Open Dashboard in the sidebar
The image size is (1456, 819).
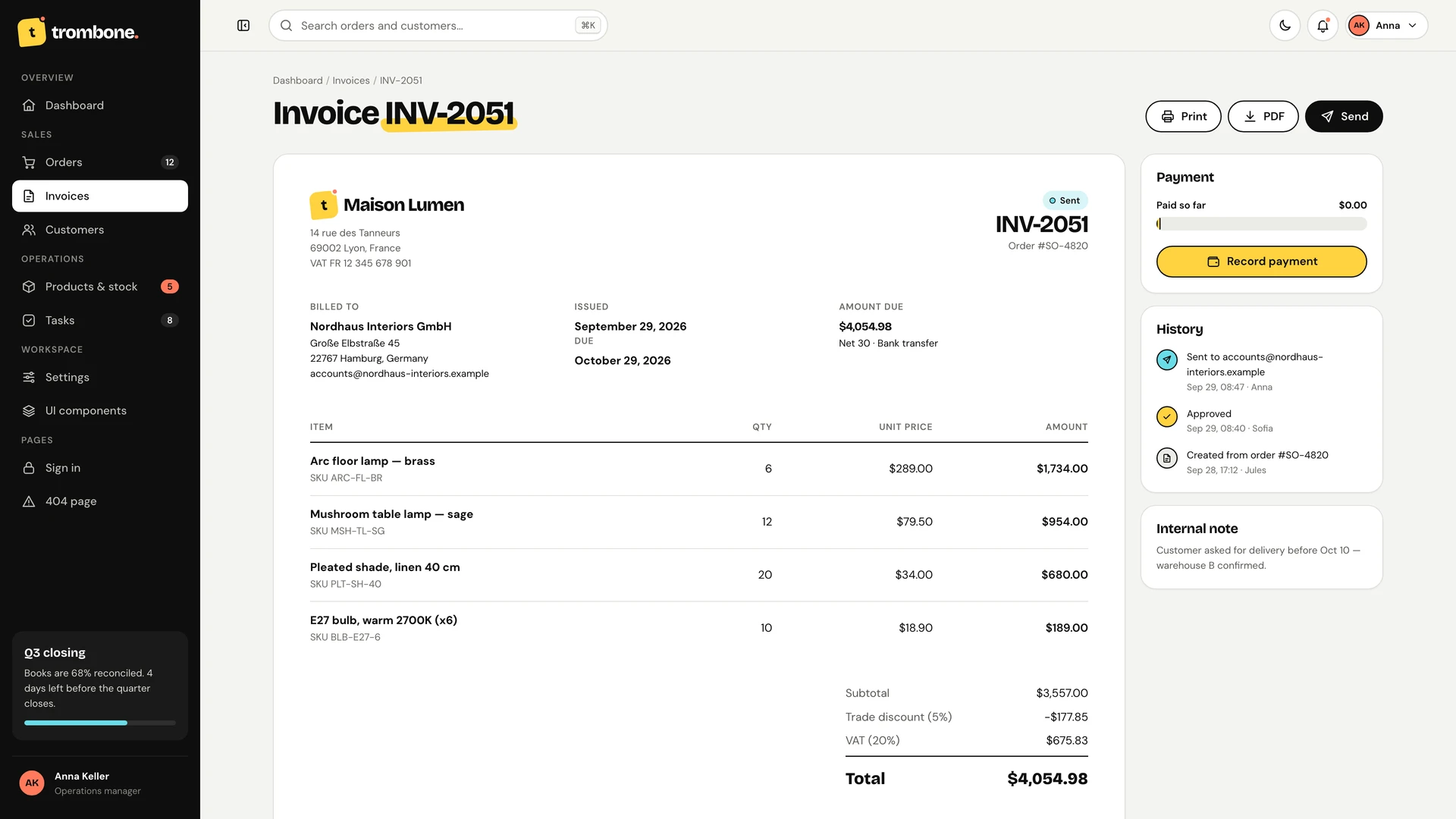(100, 105)
